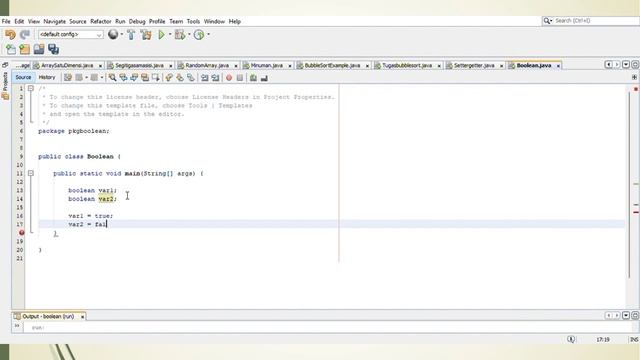Open the Source menu
This screenshot has width=640, height=360.
tap(78, 21)
